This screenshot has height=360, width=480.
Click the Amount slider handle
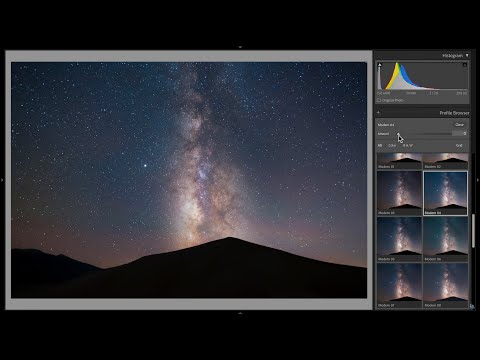point(398,134)
